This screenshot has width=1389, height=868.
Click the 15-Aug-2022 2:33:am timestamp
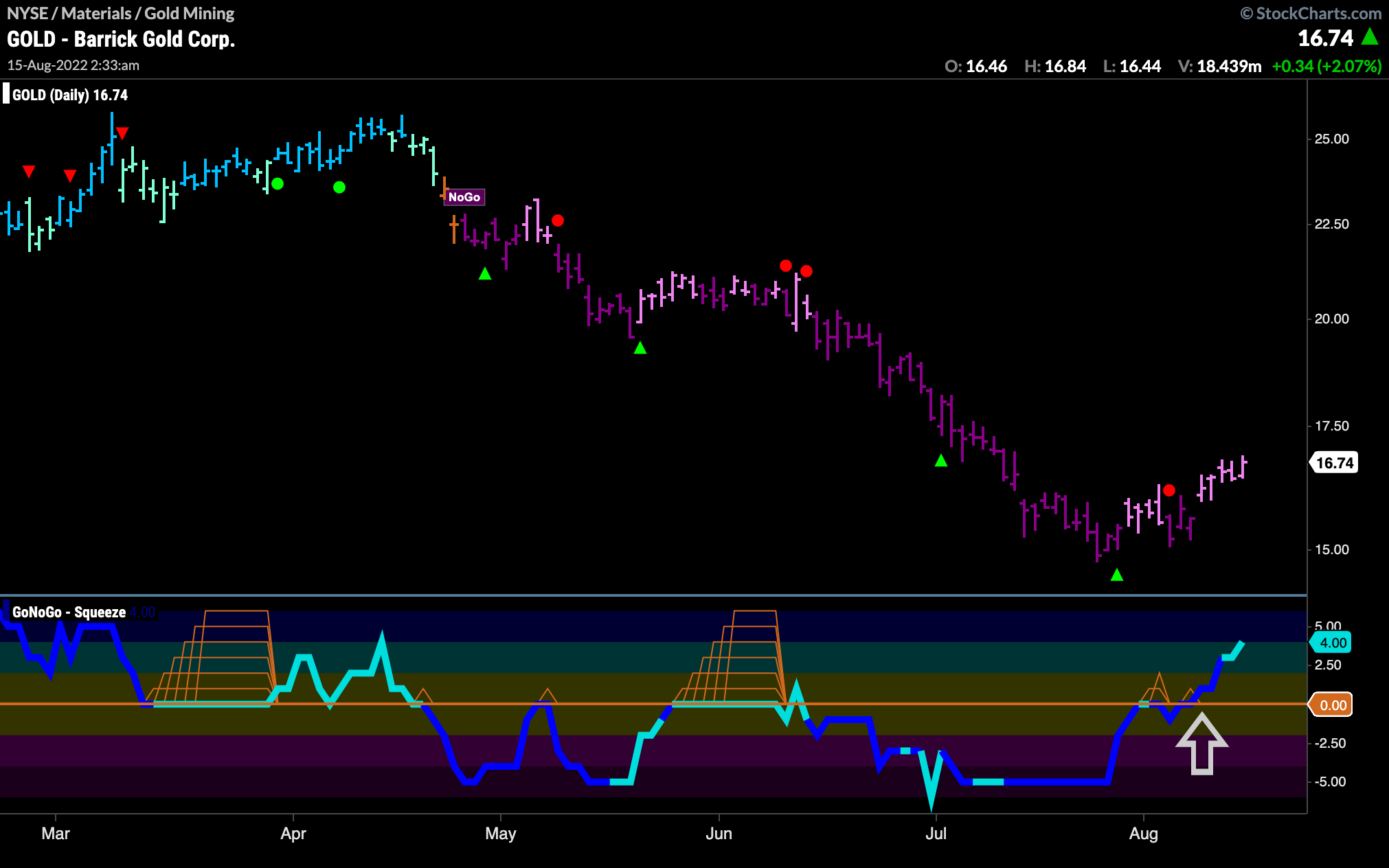pyautogui.click(x=74, y=65)
